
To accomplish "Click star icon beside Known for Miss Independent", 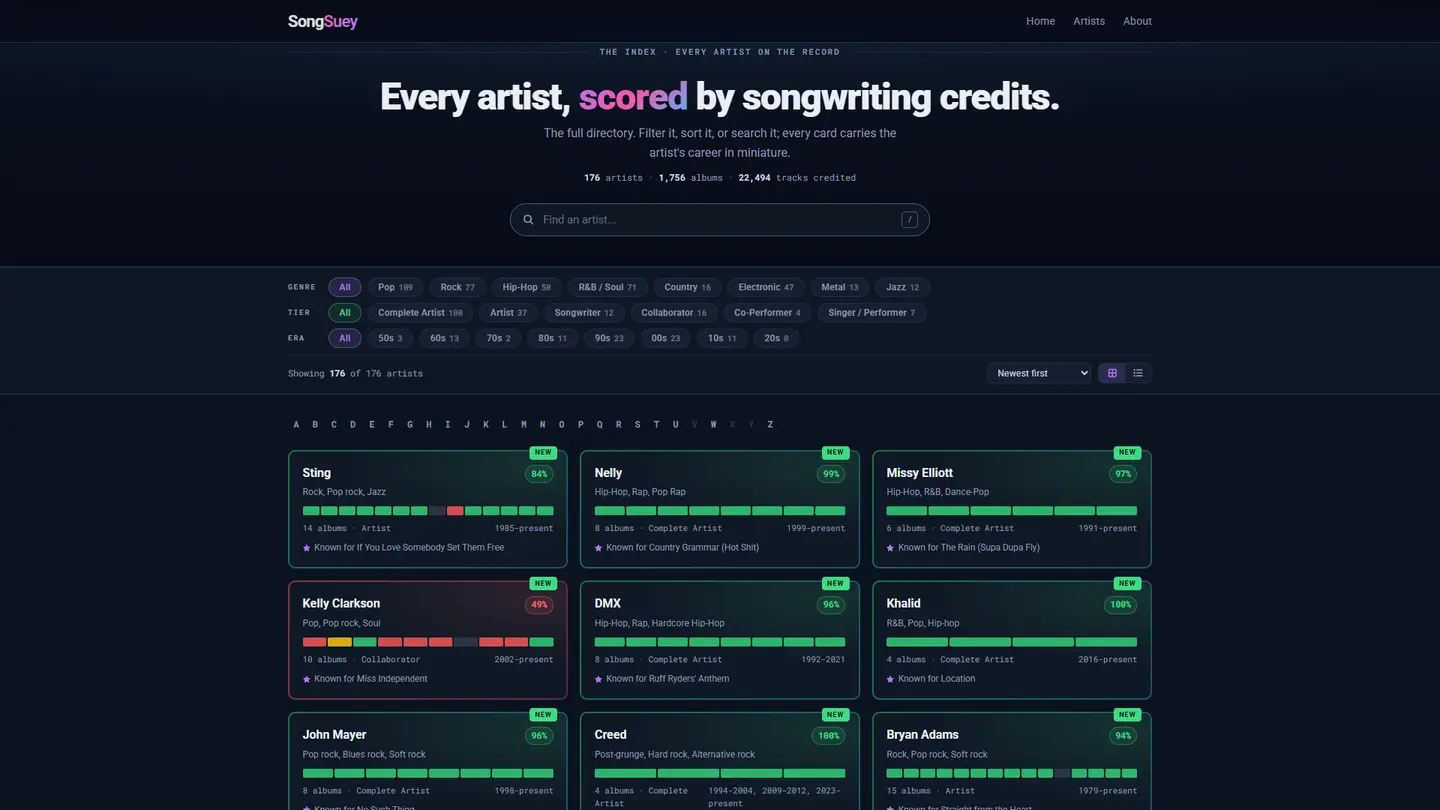I will point(307,679).
